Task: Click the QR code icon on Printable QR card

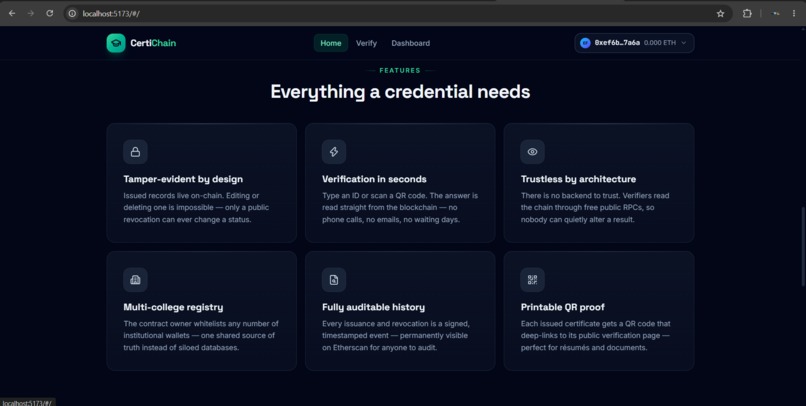Action: 533,280
